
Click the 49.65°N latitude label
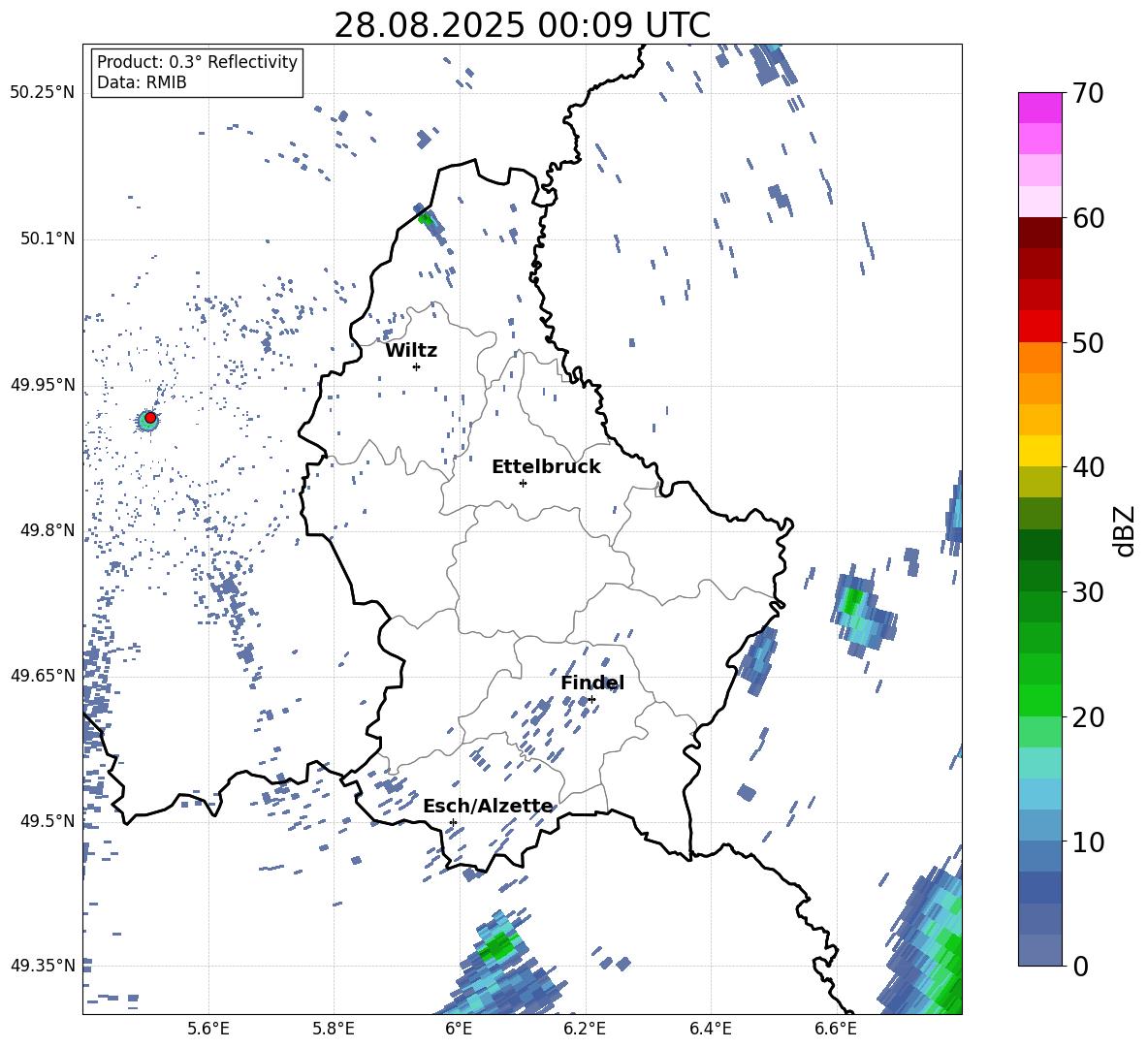(43, 675)
